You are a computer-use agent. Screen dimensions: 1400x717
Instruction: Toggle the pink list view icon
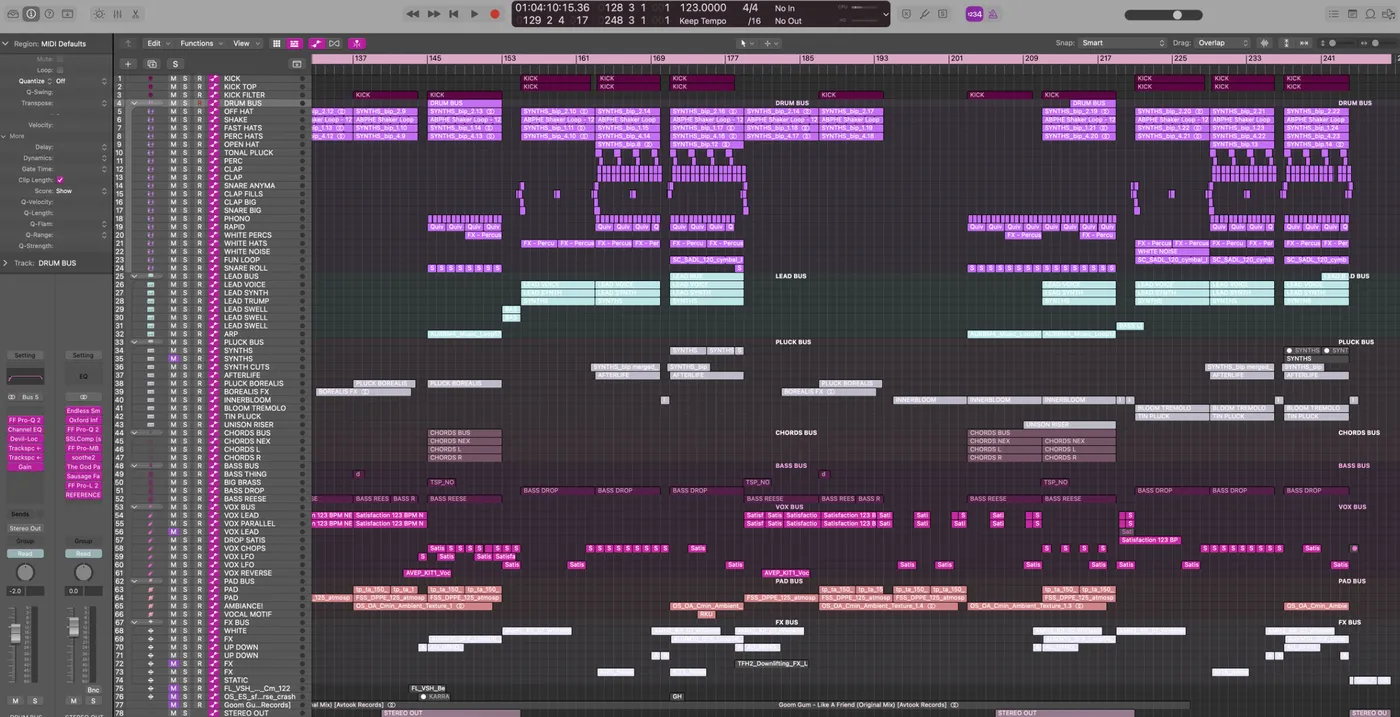click(x=294, y=43)
